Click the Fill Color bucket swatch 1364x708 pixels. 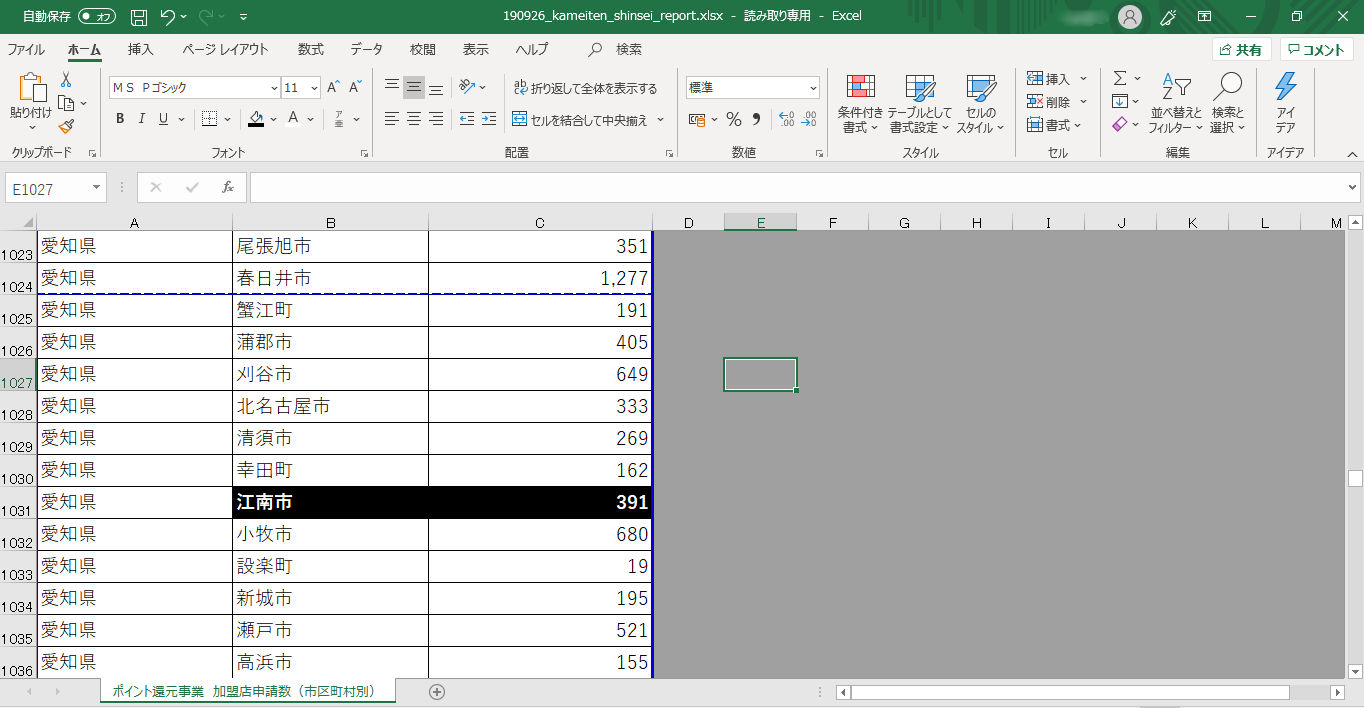coord(256,119)
